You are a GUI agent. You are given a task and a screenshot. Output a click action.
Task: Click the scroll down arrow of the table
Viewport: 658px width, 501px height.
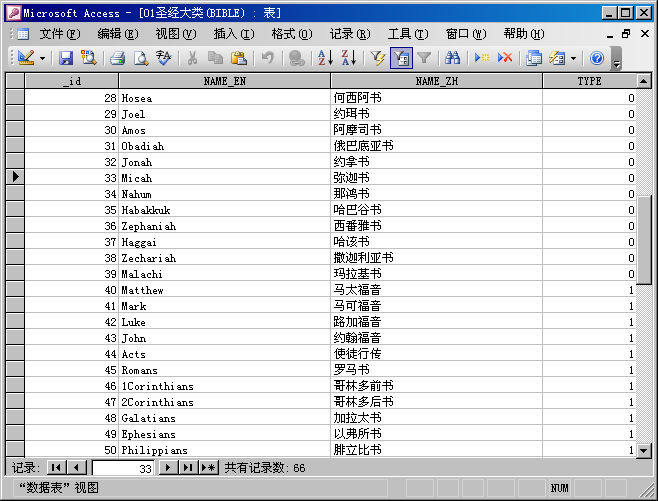(x=644, y=451)
